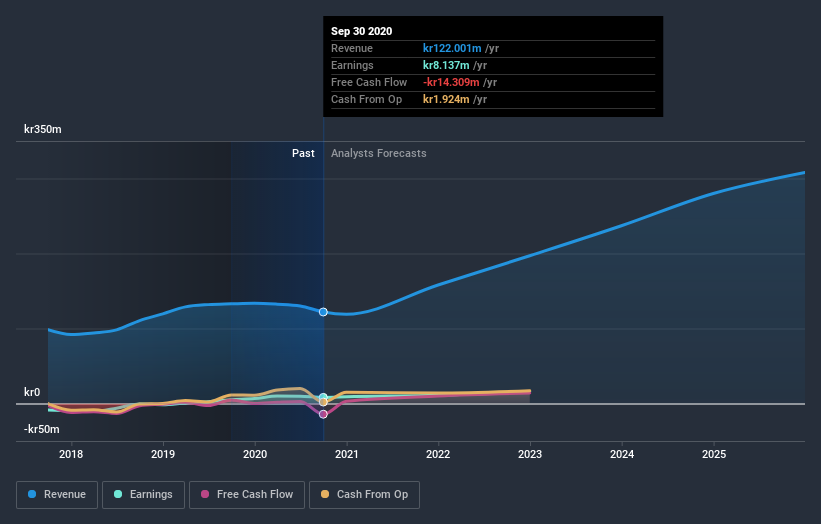Click the Cash From Op label in the tooltip
Image resolution: width=821 pixels, height=524 pixels.
pos(367,99)
